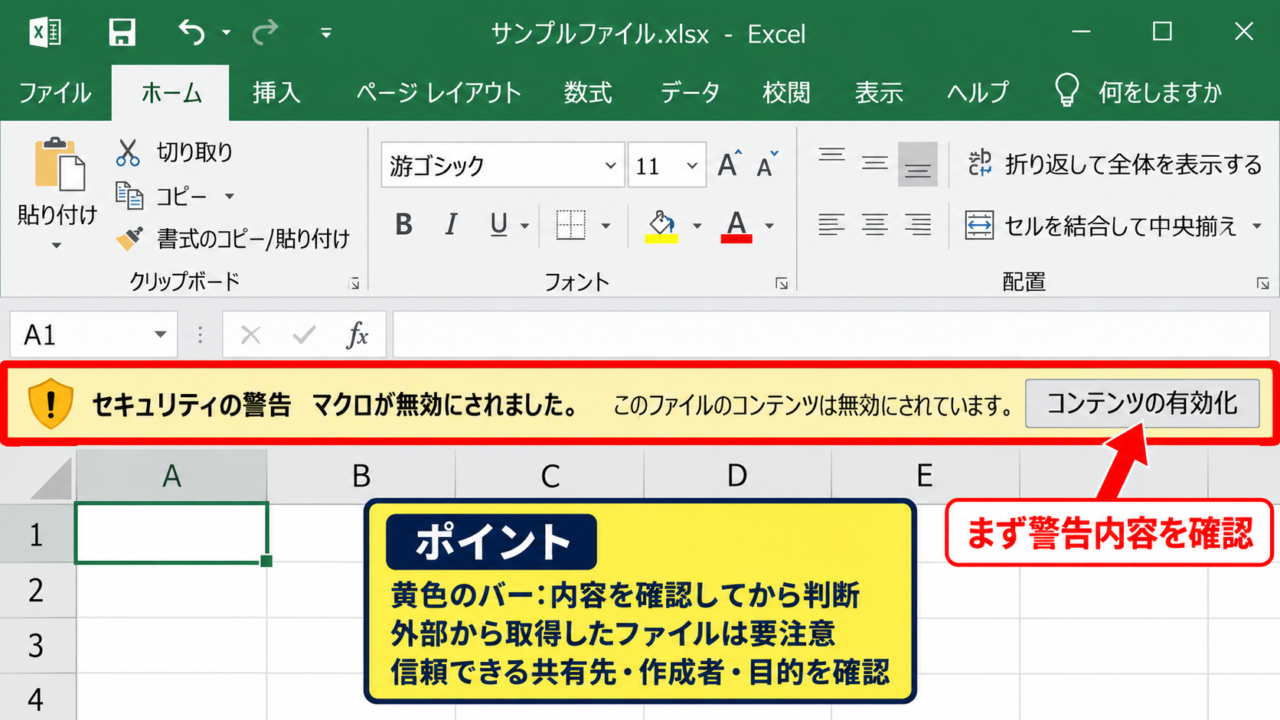Open the 游ゴシック font name dropdown
This screenshot has width=1280, height=720.
tap(611, 166)
